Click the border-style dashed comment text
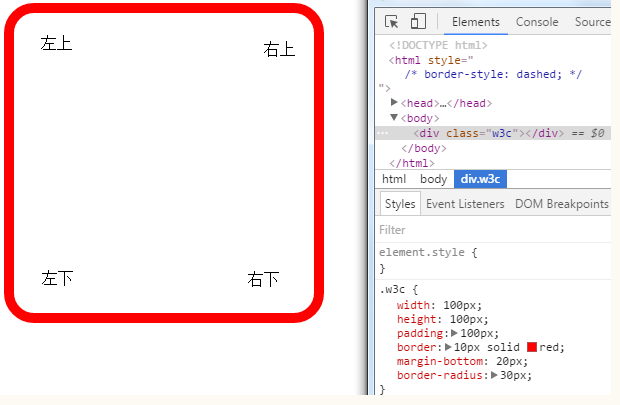Image resolution: width=620 pixels, height=405 pixels. coord(493,74)
